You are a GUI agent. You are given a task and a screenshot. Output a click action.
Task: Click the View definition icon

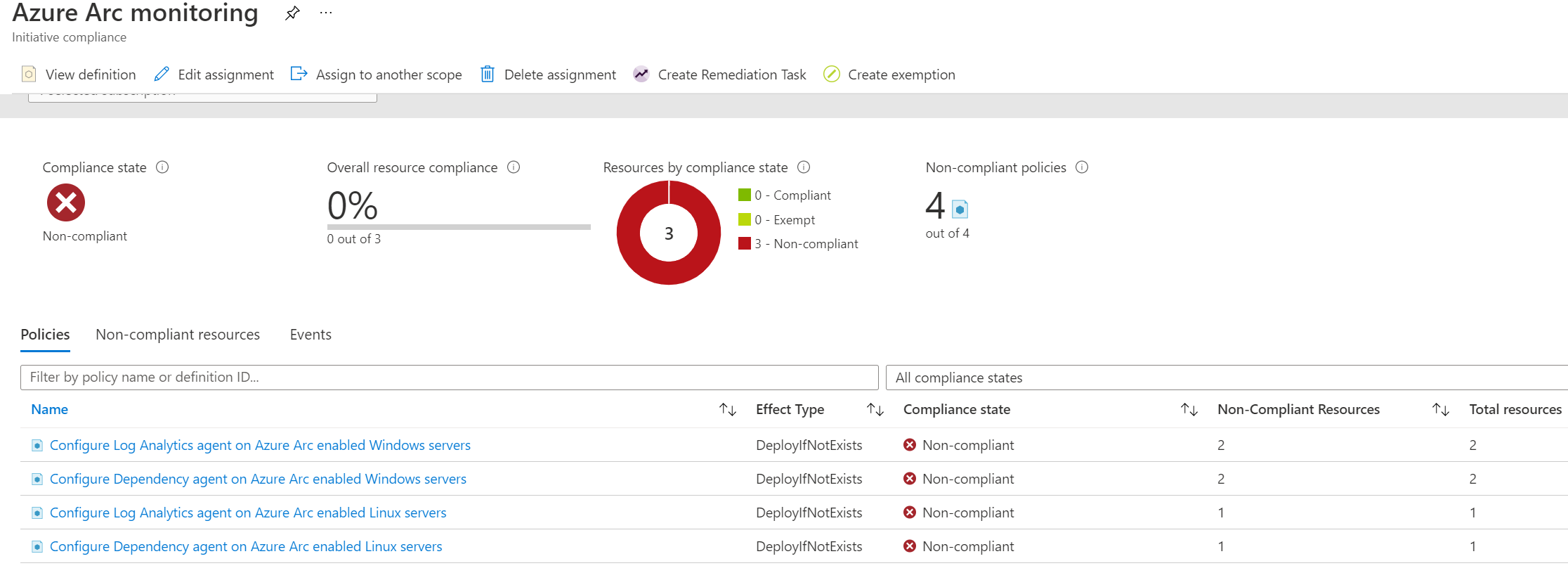pyautogui.click(x=29, y=74)
